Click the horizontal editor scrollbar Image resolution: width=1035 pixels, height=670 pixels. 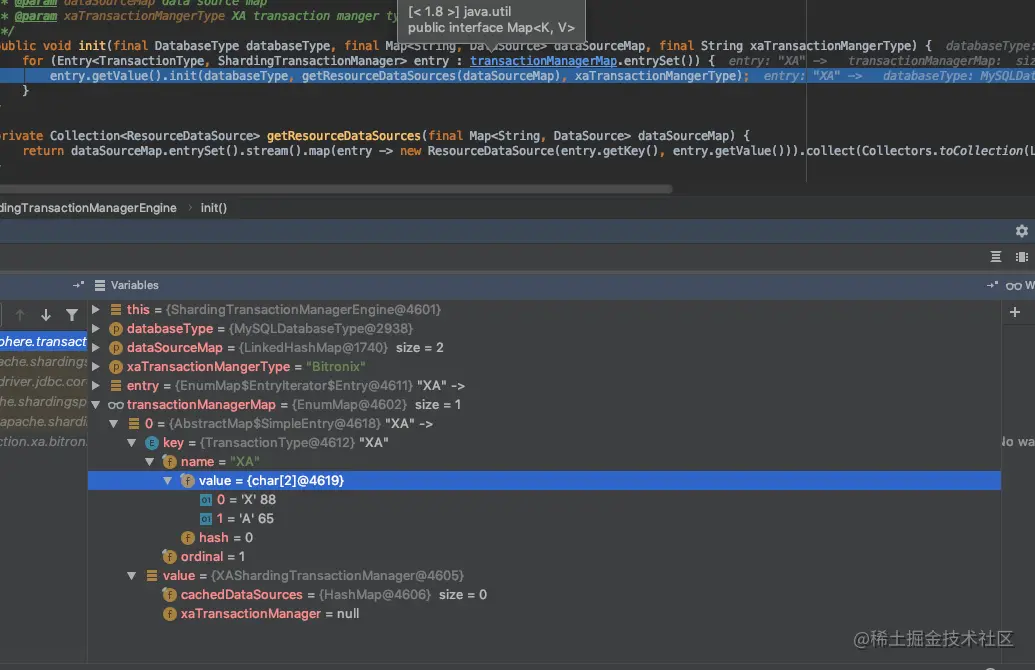(336, 189)
